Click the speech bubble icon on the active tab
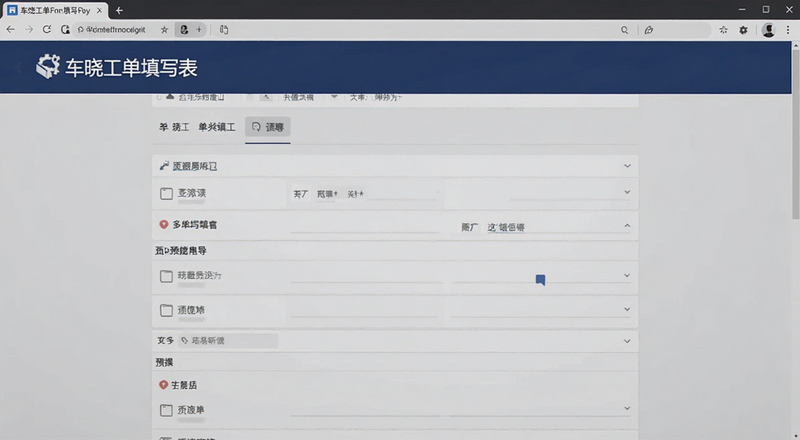The image size is (800, 440). pos(256,127)
